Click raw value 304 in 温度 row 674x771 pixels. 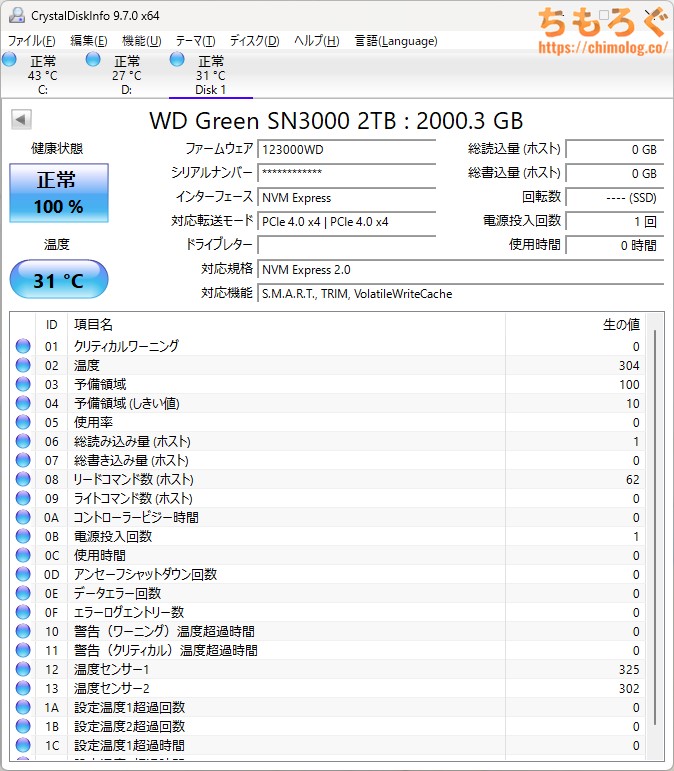tap(629, 365)
